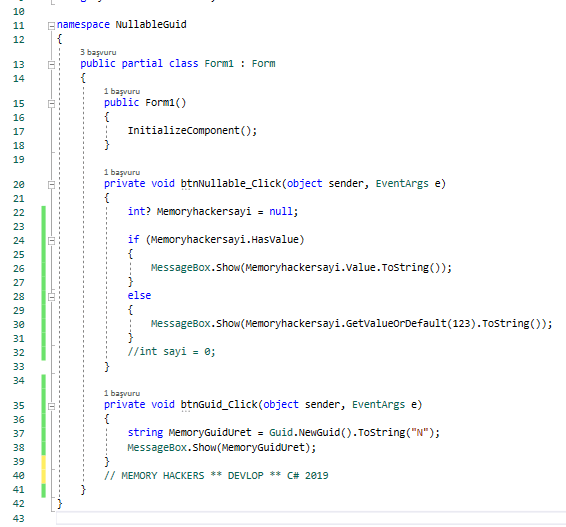The width and height of the screenshot is (566, 527).
Task: Collapse btnNullable_Click method outline
Action: click(52, 184)
